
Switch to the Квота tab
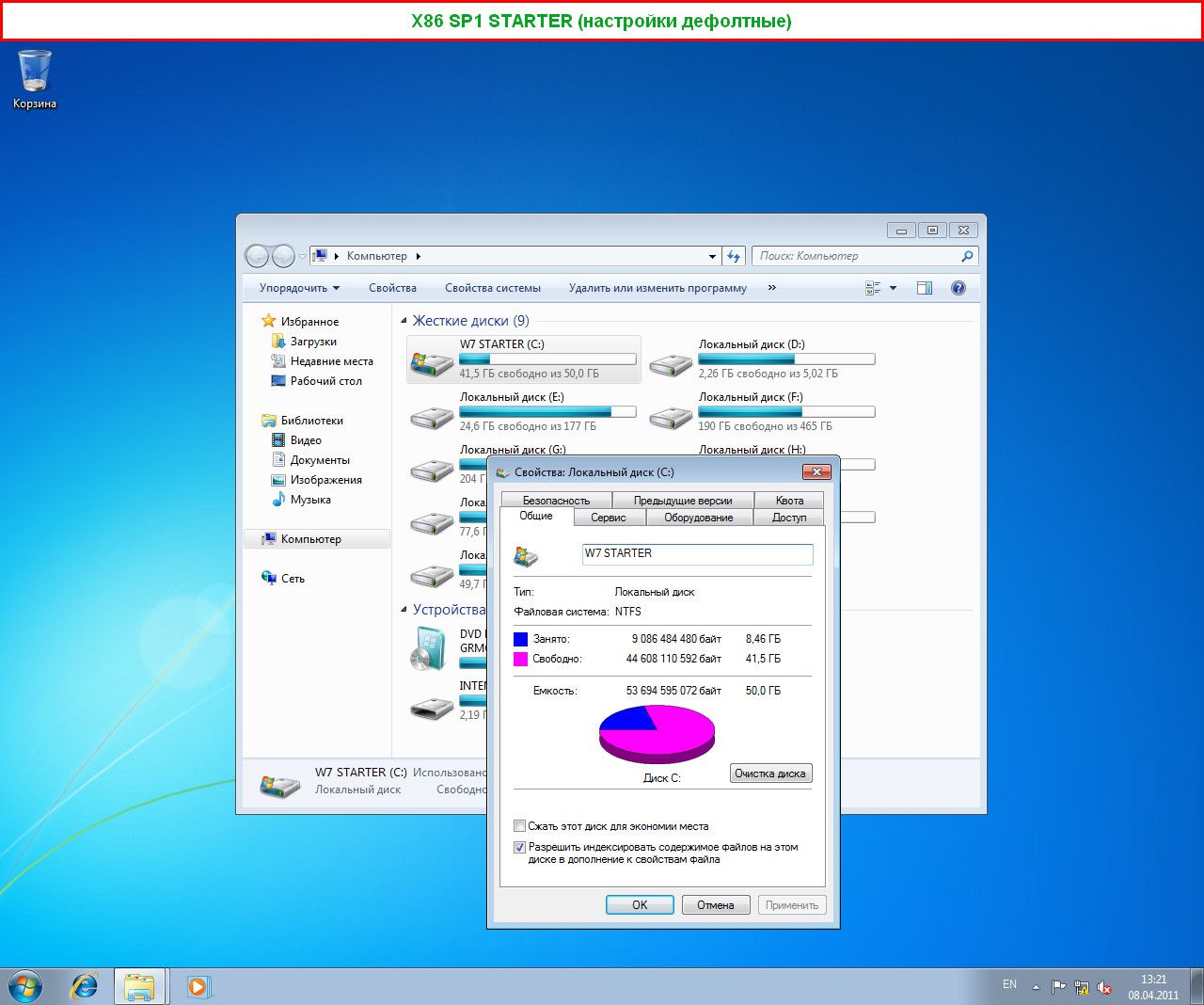click(789, 501)
